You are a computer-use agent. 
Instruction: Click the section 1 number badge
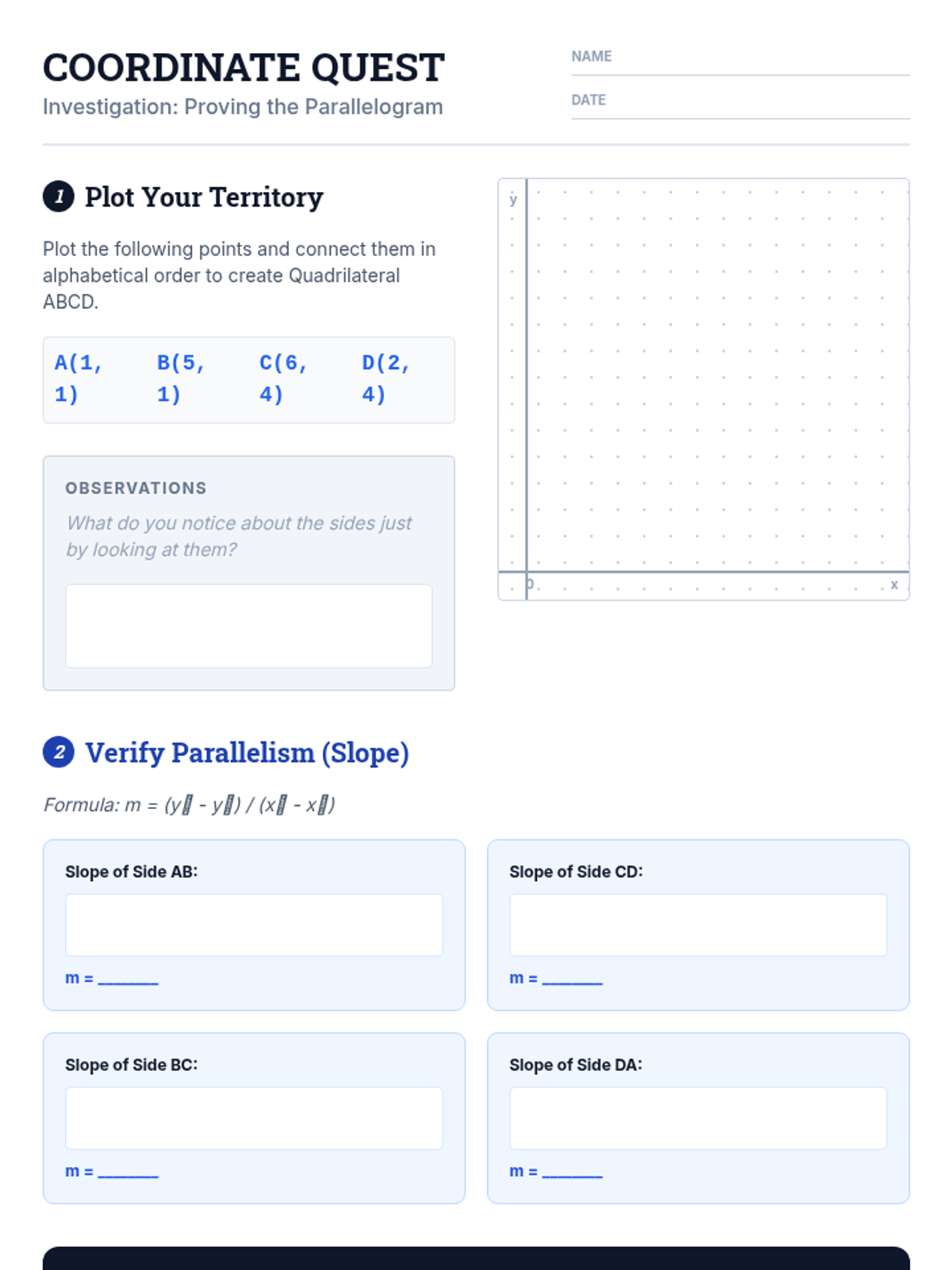click(x=59, y=197)
